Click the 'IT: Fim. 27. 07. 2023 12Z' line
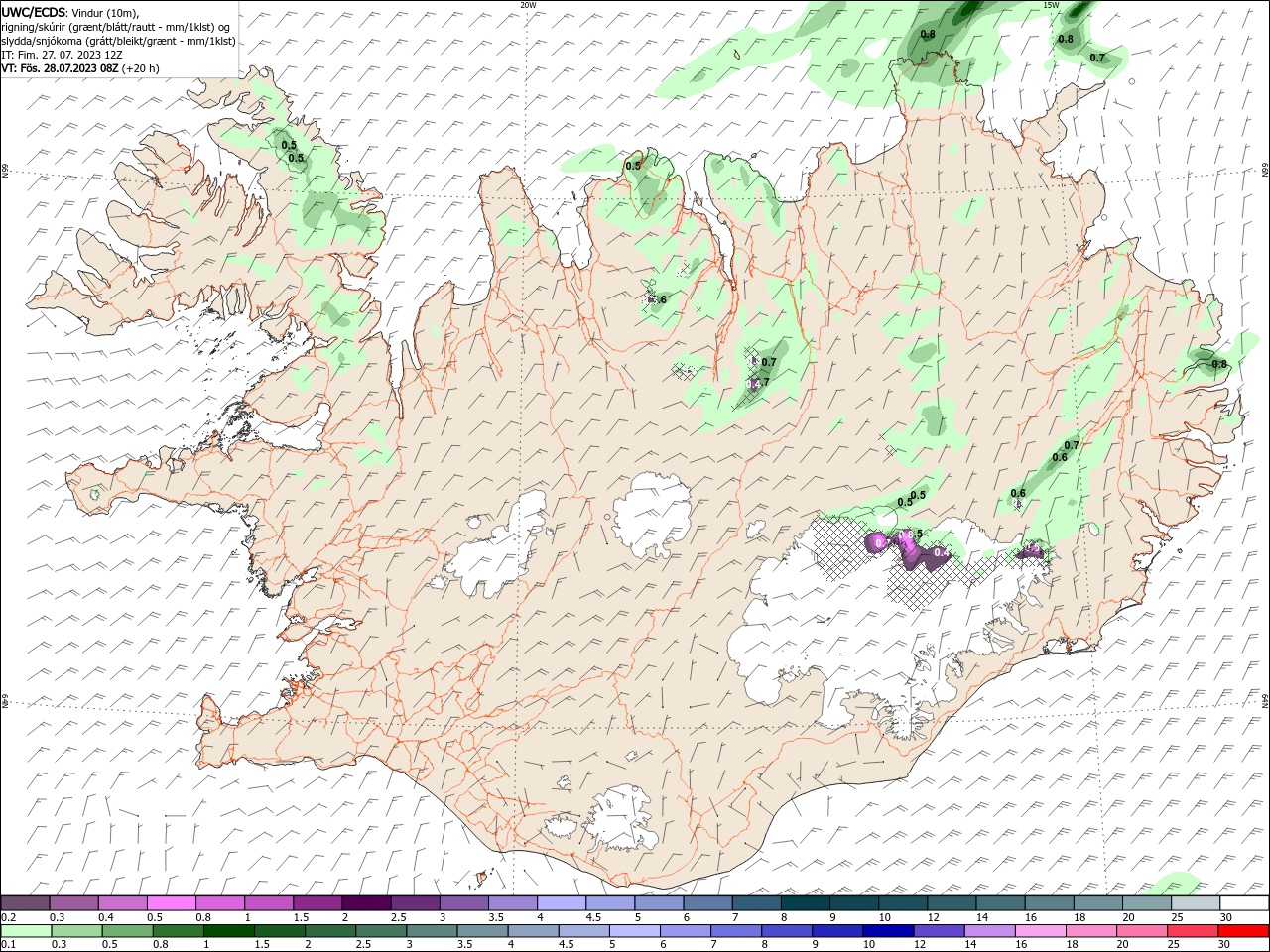 click(x=62, y=55)
